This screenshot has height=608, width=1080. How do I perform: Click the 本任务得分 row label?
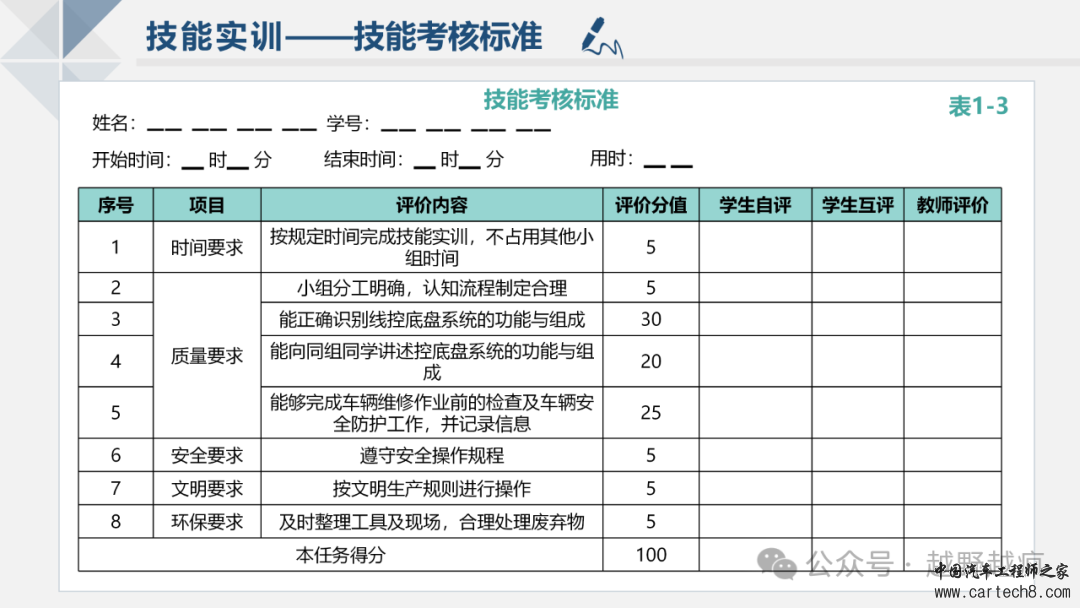coord(341,554)
